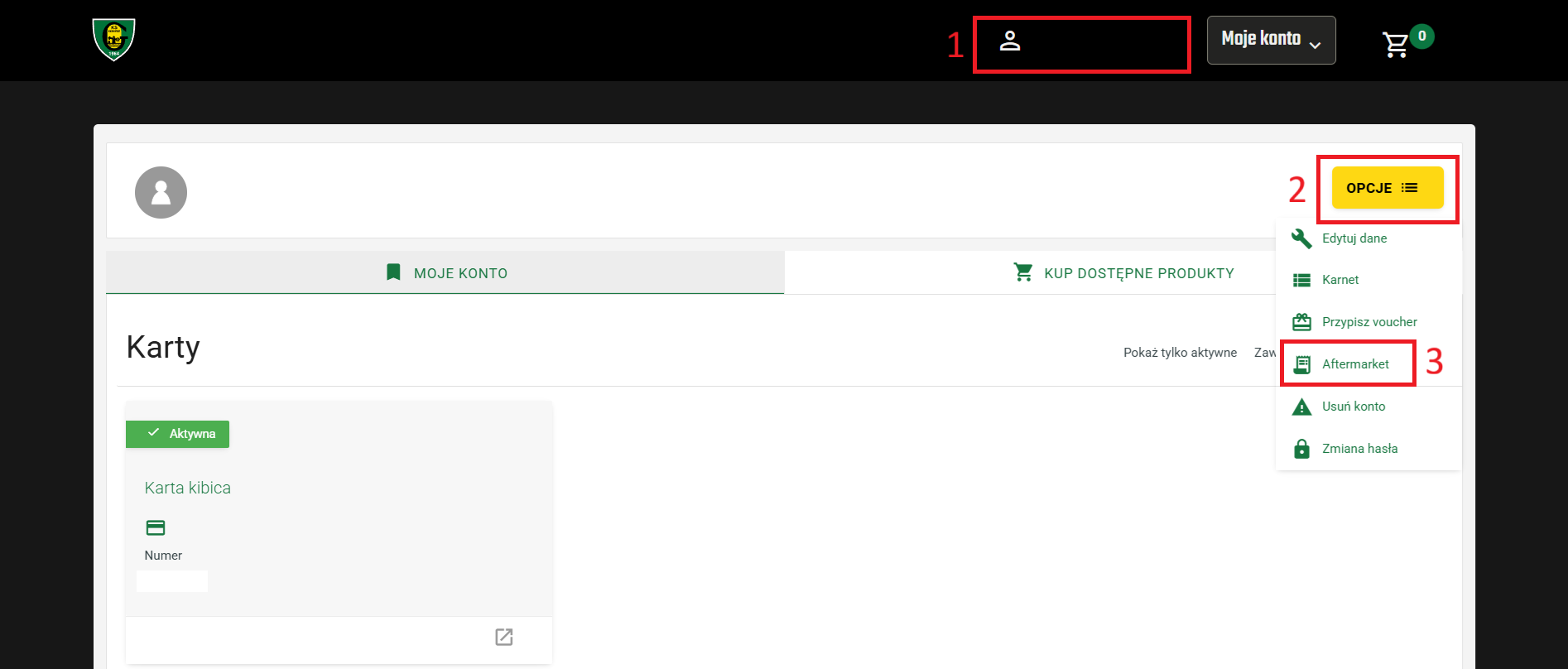Click the Aktywna status badge
This screenshot has width=1568, height=669.
pos(177,434)
